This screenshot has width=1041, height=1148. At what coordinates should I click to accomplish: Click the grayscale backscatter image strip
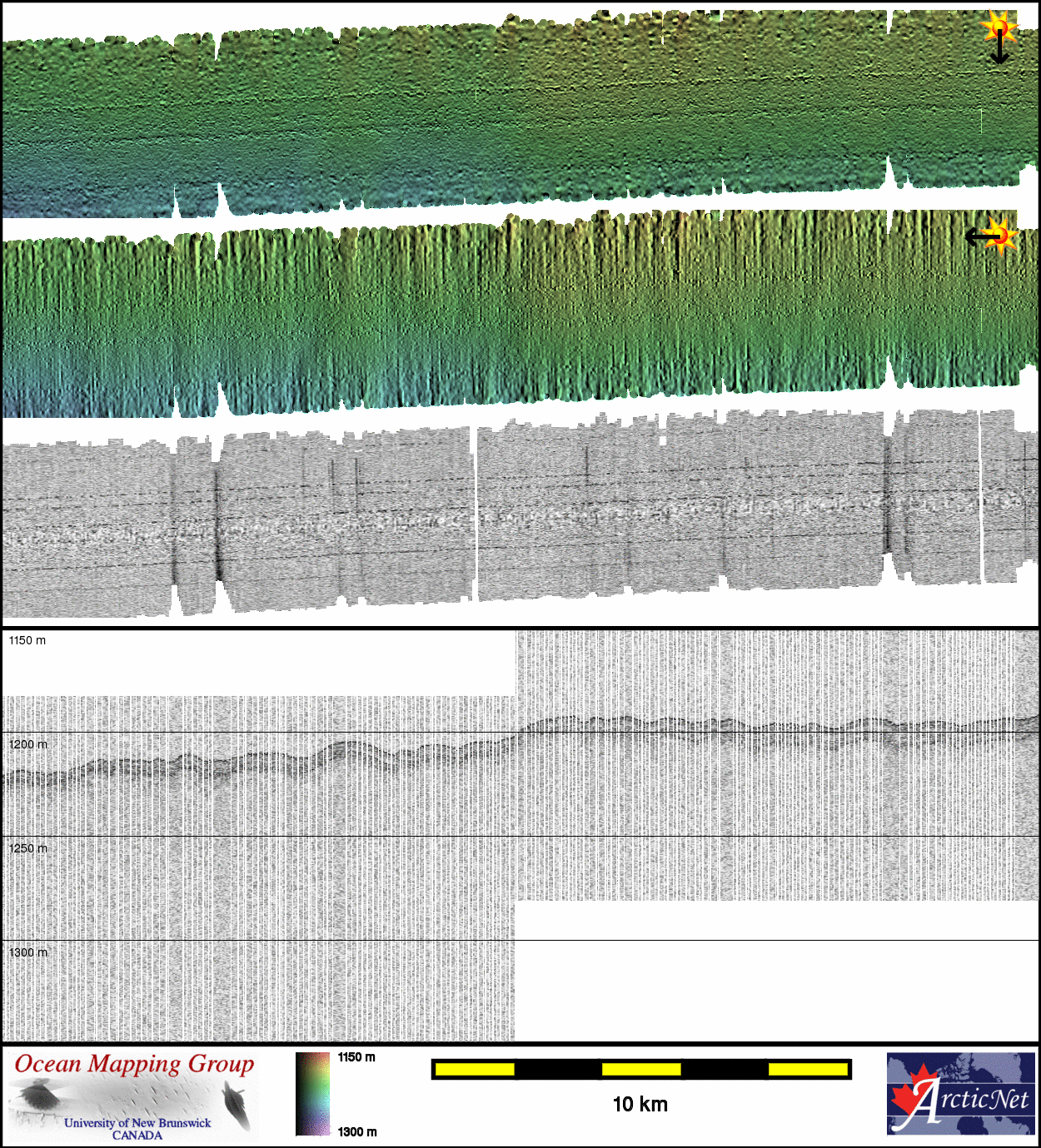point(516,516)
